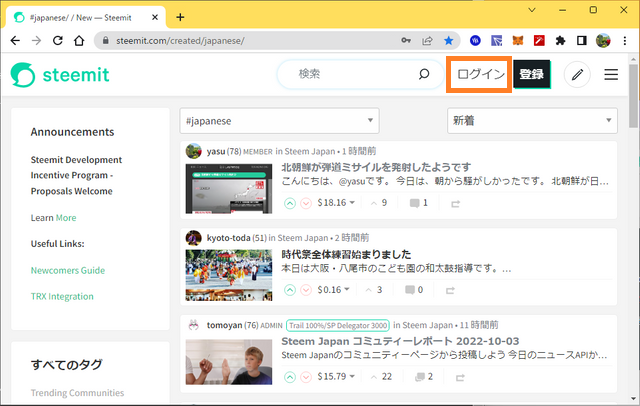This screenshot has width=640, height=406.
Task: Open Chrome tab search chevron
Action: 532,10
